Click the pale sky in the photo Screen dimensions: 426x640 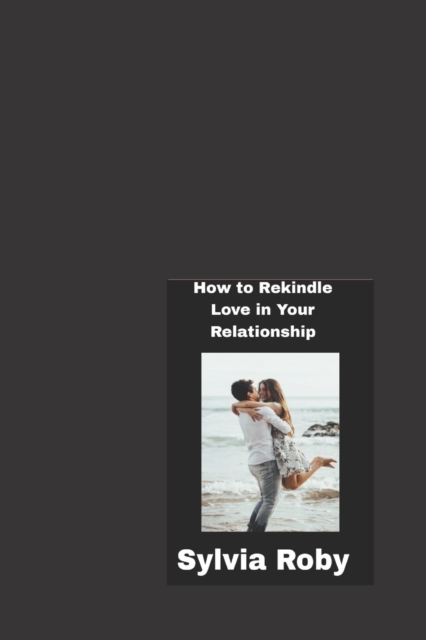[270, 373]
